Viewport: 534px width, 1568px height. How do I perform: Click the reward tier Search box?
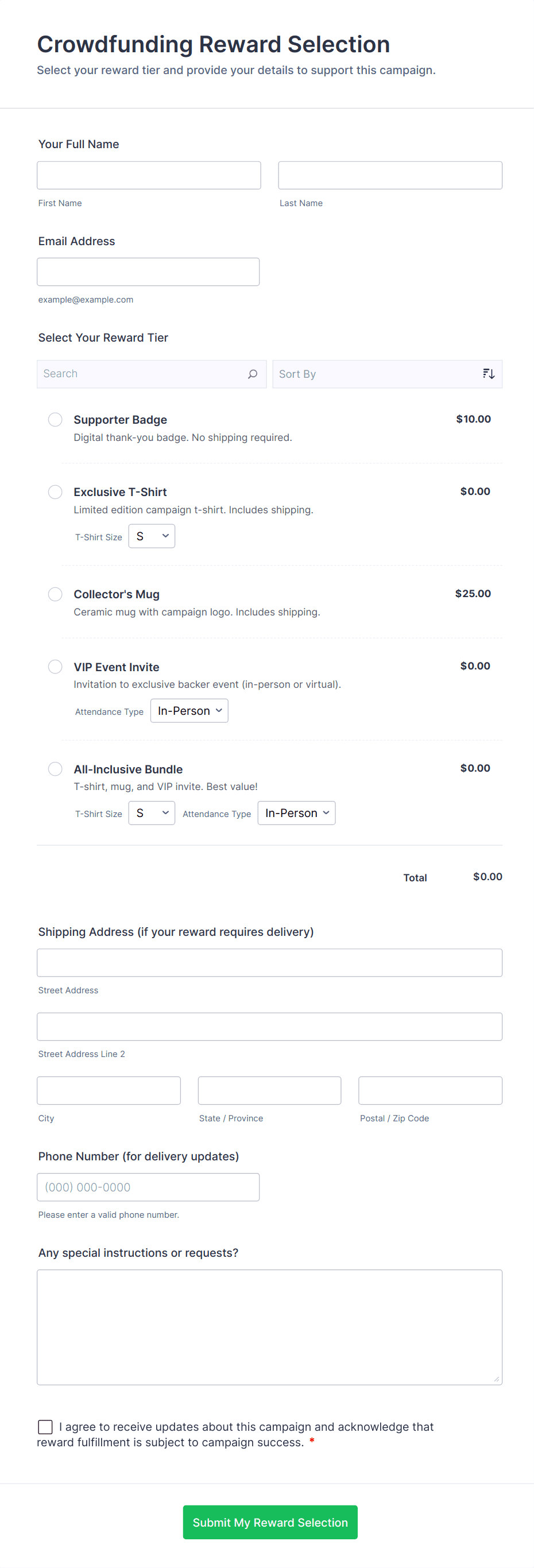134,374
